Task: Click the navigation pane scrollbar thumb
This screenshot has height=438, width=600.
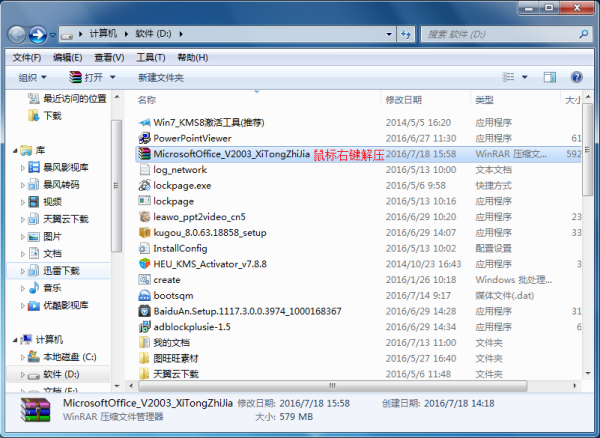Action: pyautogui.click(x=117, y=186)
